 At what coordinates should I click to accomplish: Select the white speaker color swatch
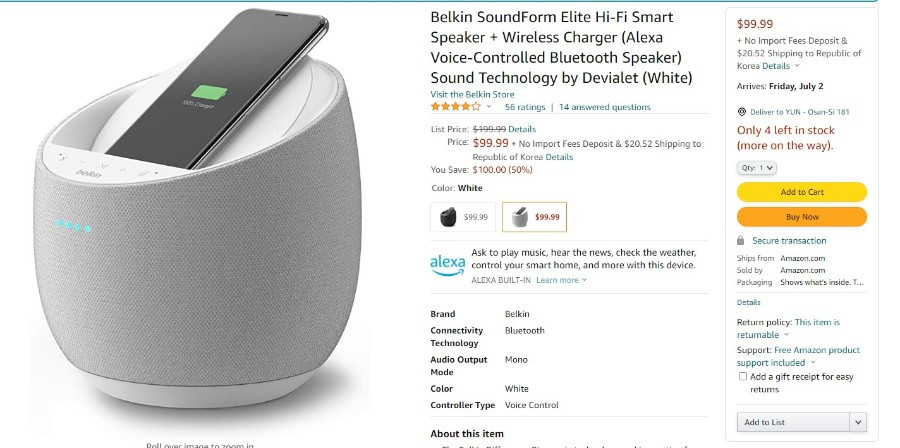tap(534, 217)
